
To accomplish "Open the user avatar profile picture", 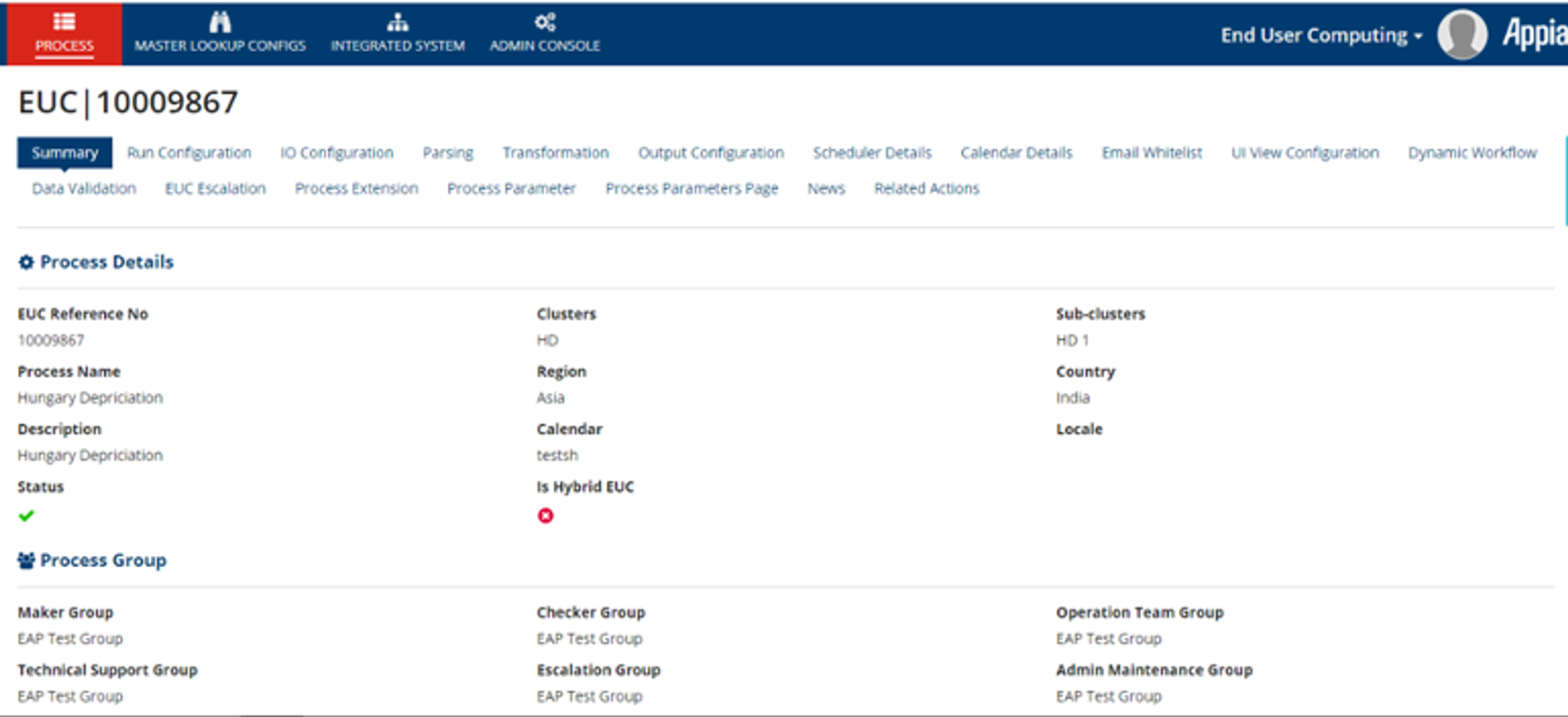I will (1461, 35).
